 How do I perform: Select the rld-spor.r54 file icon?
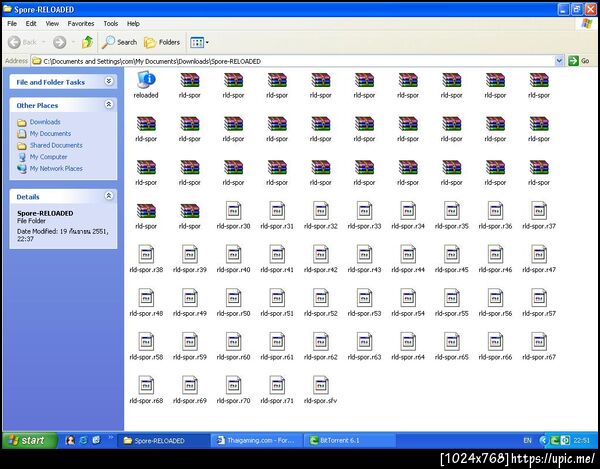[x=408, y=298]
